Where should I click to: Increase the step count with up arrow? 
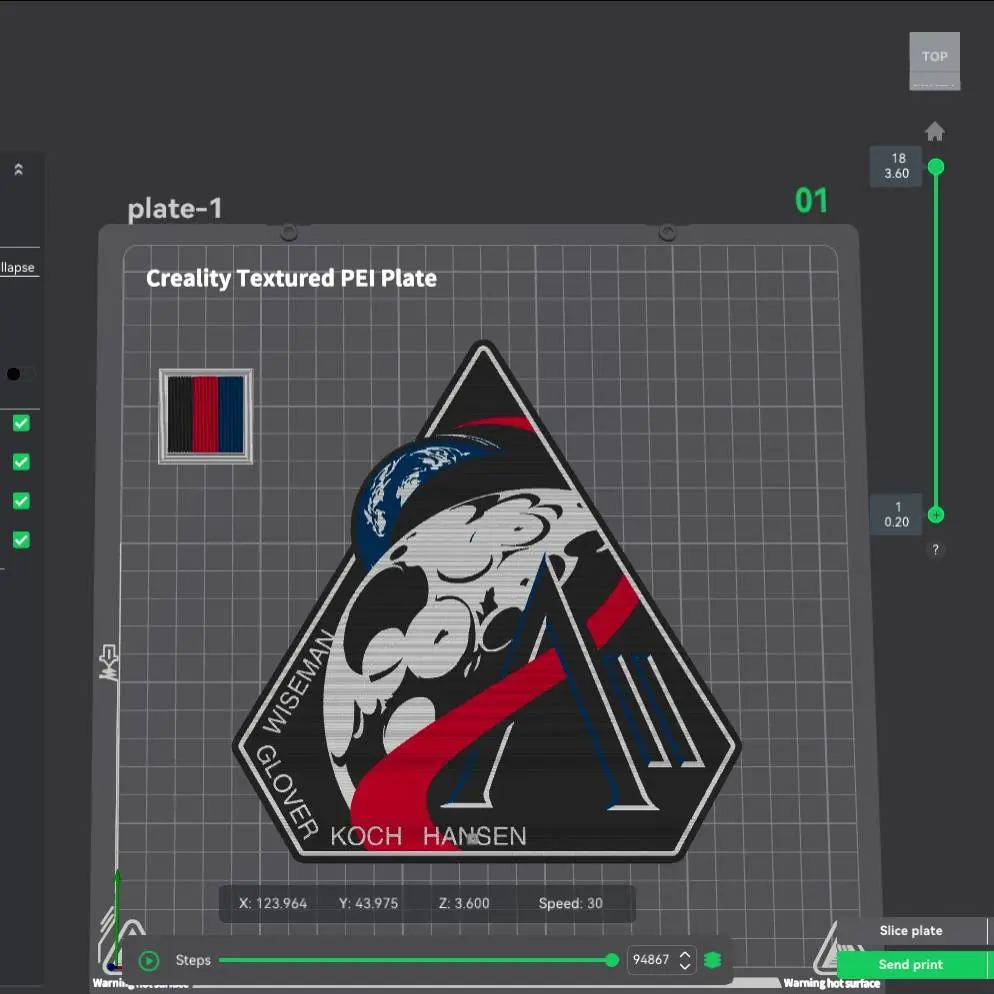point(685,954)
